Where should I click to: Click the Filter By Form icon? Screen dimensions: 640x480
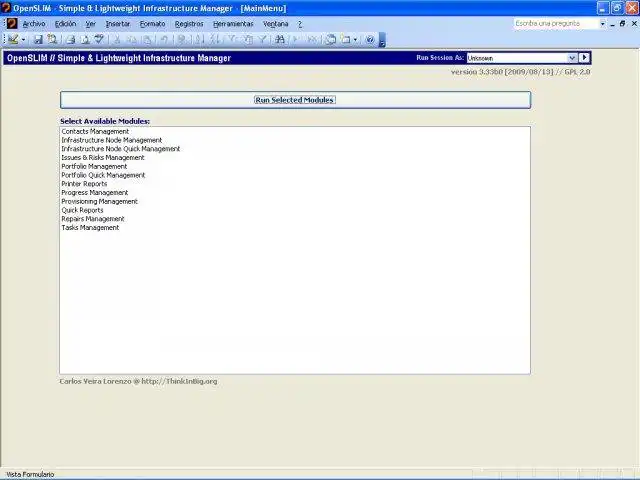[248, 39]
